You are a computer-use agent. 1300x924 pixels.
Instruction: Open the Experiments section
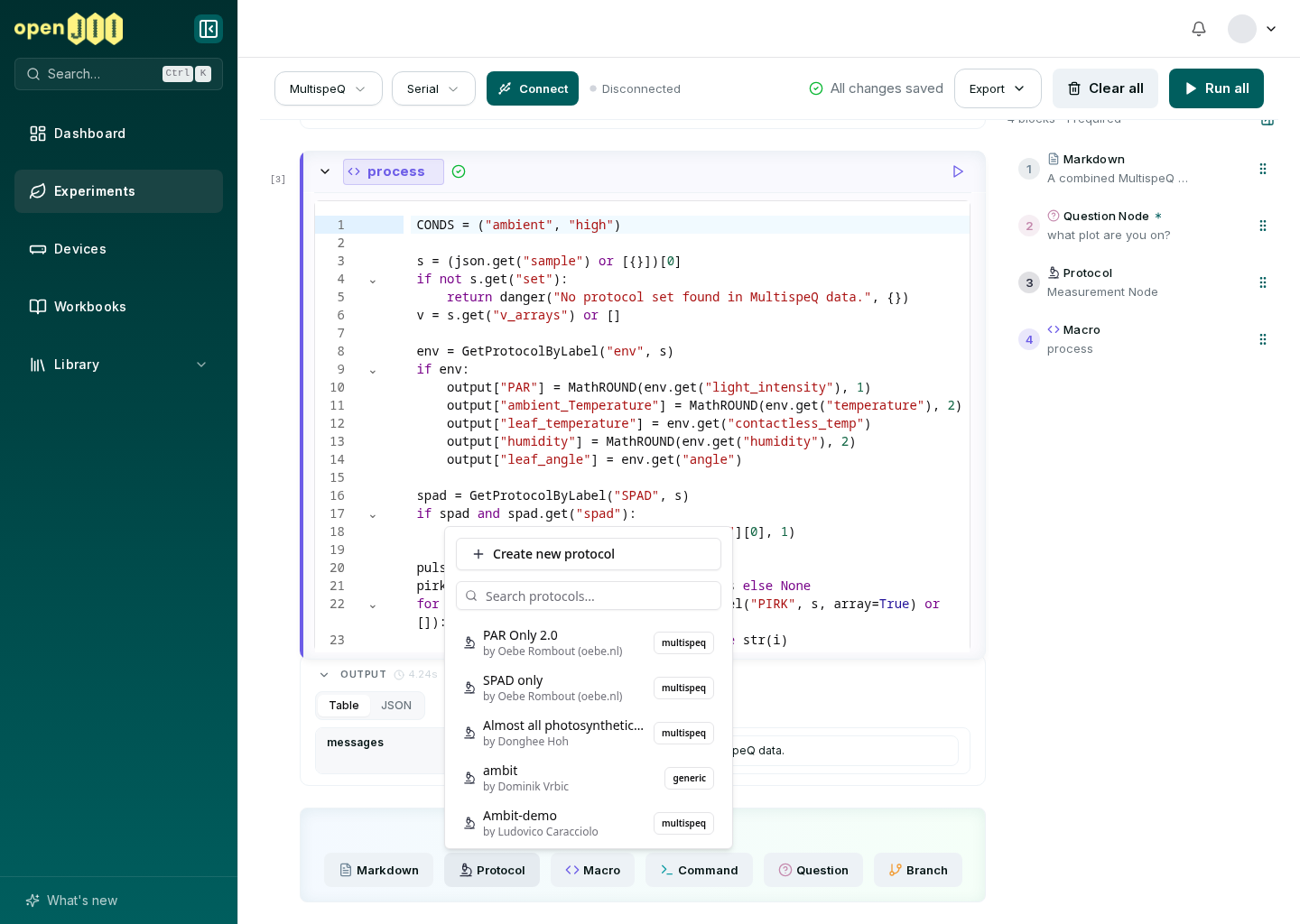[x=118, y=191]
